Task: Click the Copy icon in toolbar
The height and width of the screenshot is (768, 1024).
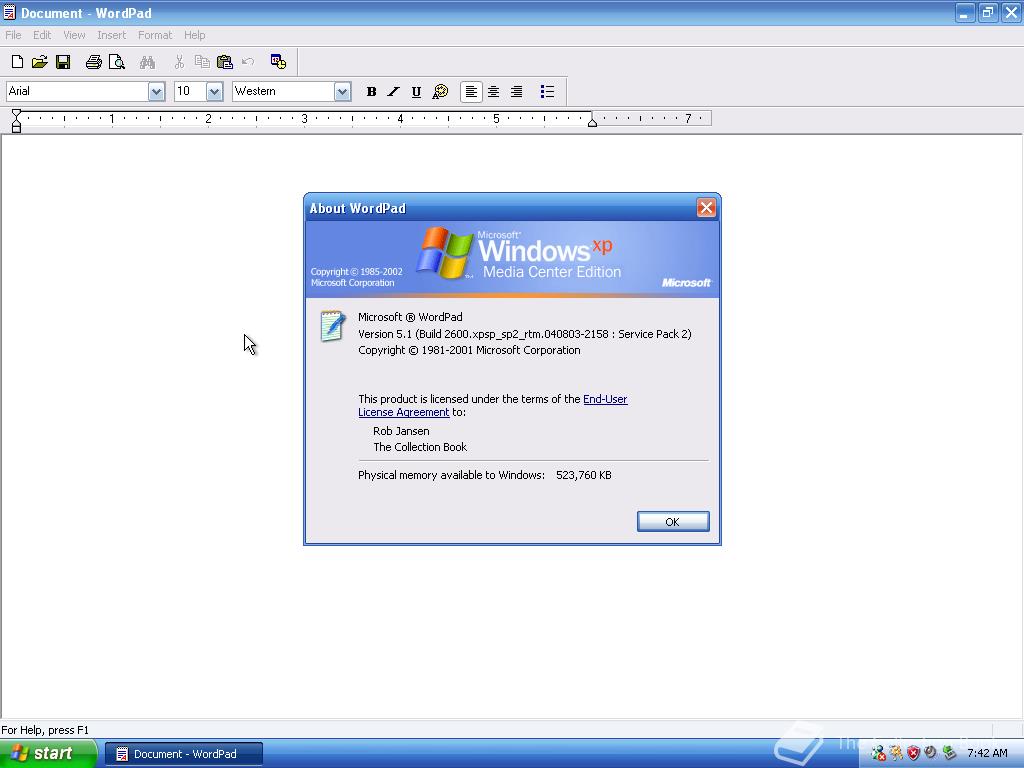Action: tap(202, 62)
